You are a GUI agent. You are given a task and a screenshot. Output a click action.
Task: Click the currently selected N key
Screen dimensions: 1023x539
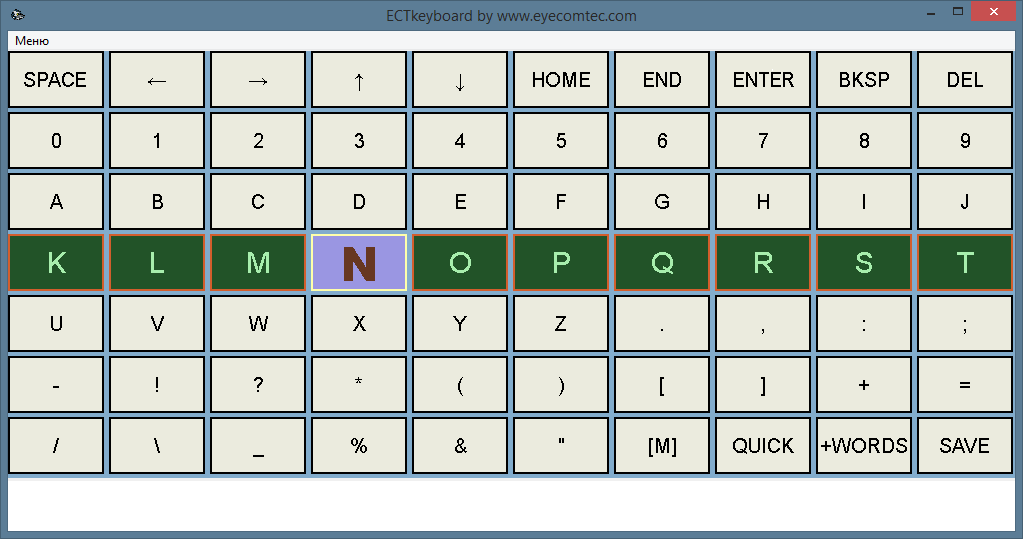click(x=359, y=262)
